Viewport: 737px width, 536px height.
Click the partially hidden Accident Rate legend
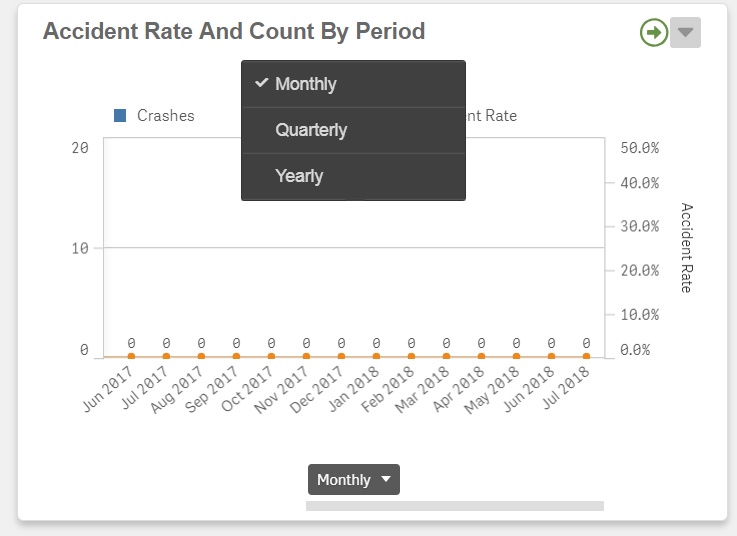pyautogui.click(x=492, y=115)
